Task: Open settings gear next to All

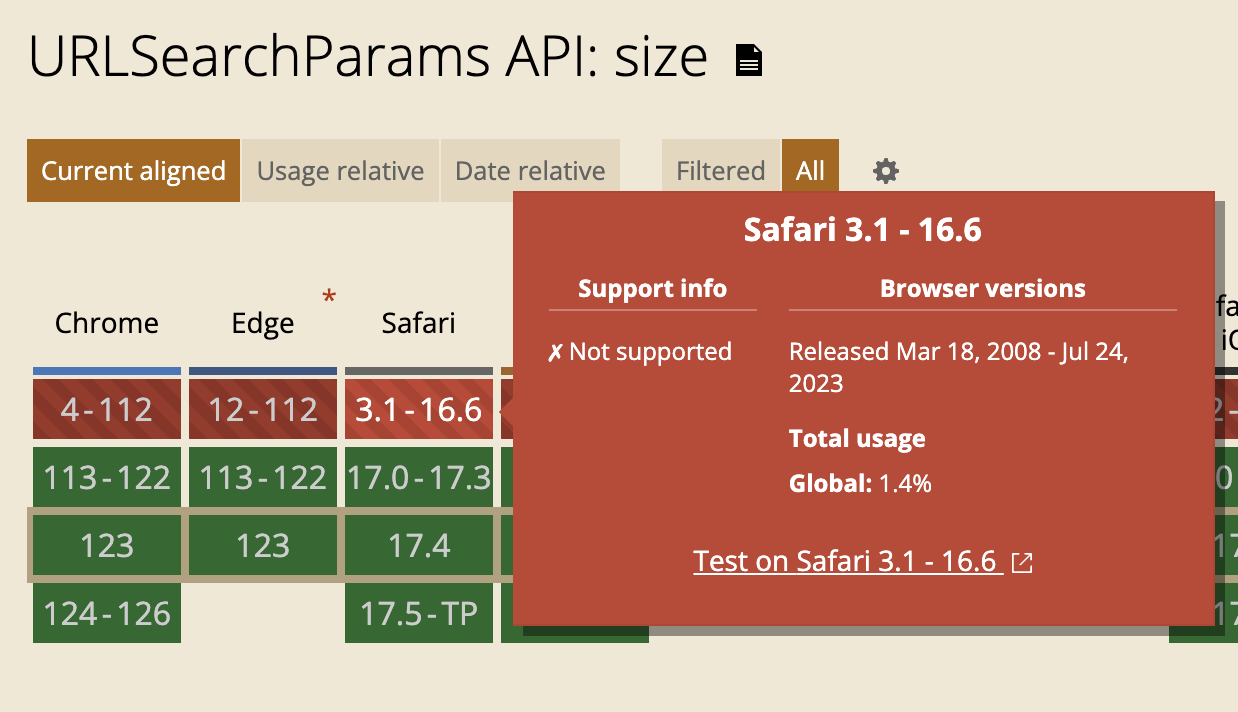Action: click(886, 171)
